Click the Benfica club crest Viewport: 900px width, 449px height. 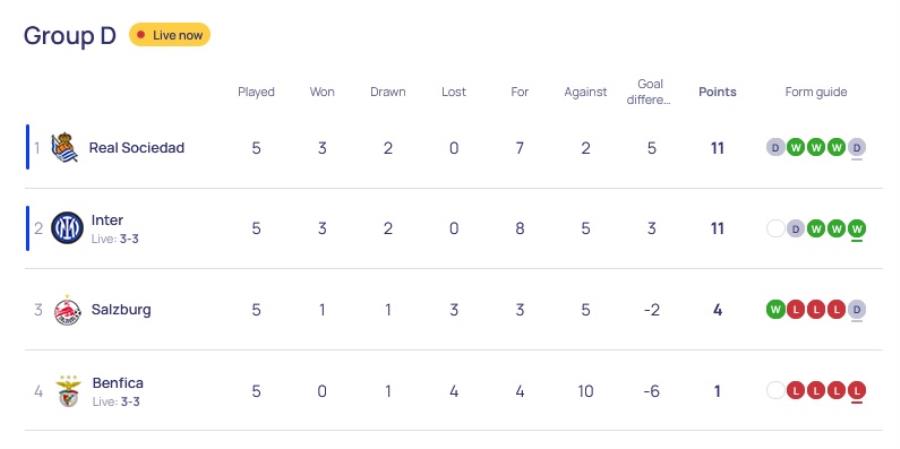point(68,391)
